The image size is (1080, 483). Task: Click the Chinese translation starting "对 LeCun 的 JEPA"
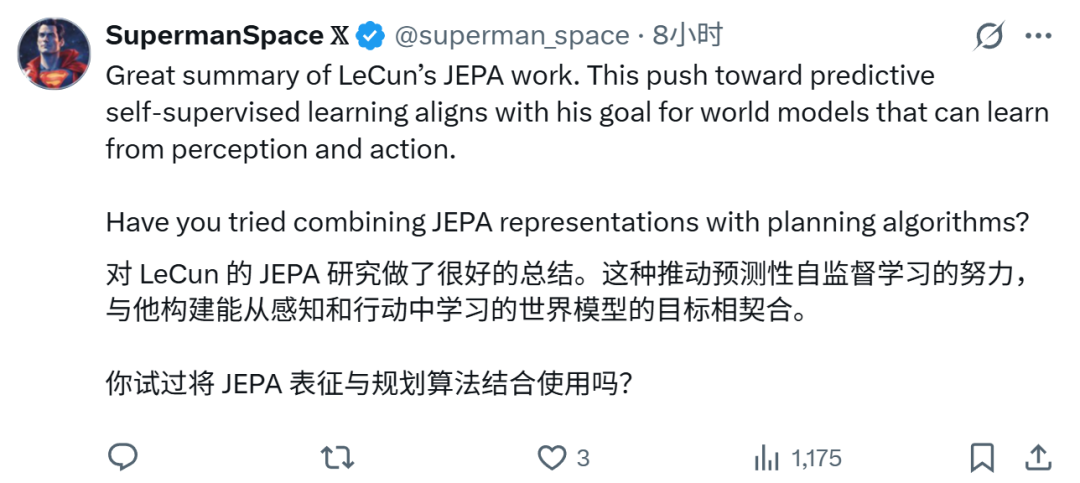560,272
